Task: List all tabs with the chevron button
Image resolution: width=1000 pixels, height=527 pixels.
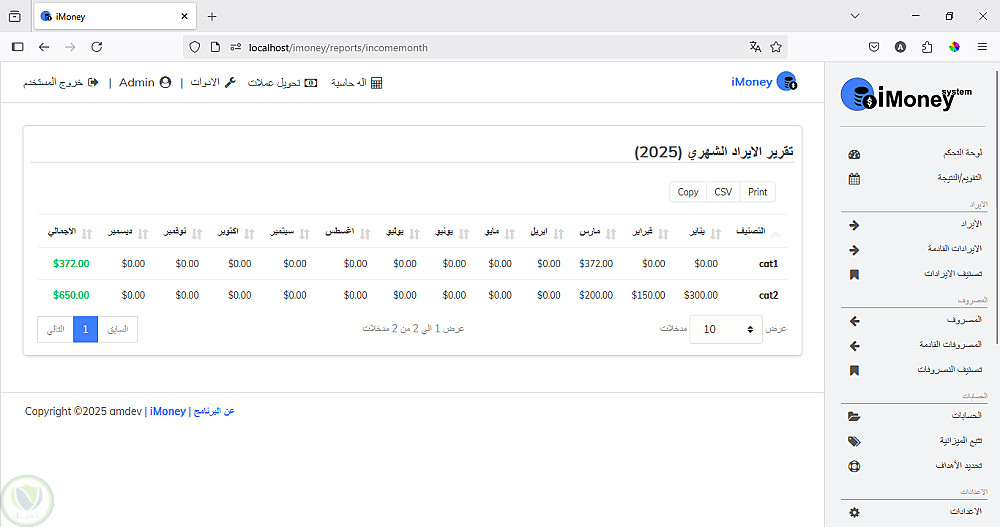Action: point(855,16)
